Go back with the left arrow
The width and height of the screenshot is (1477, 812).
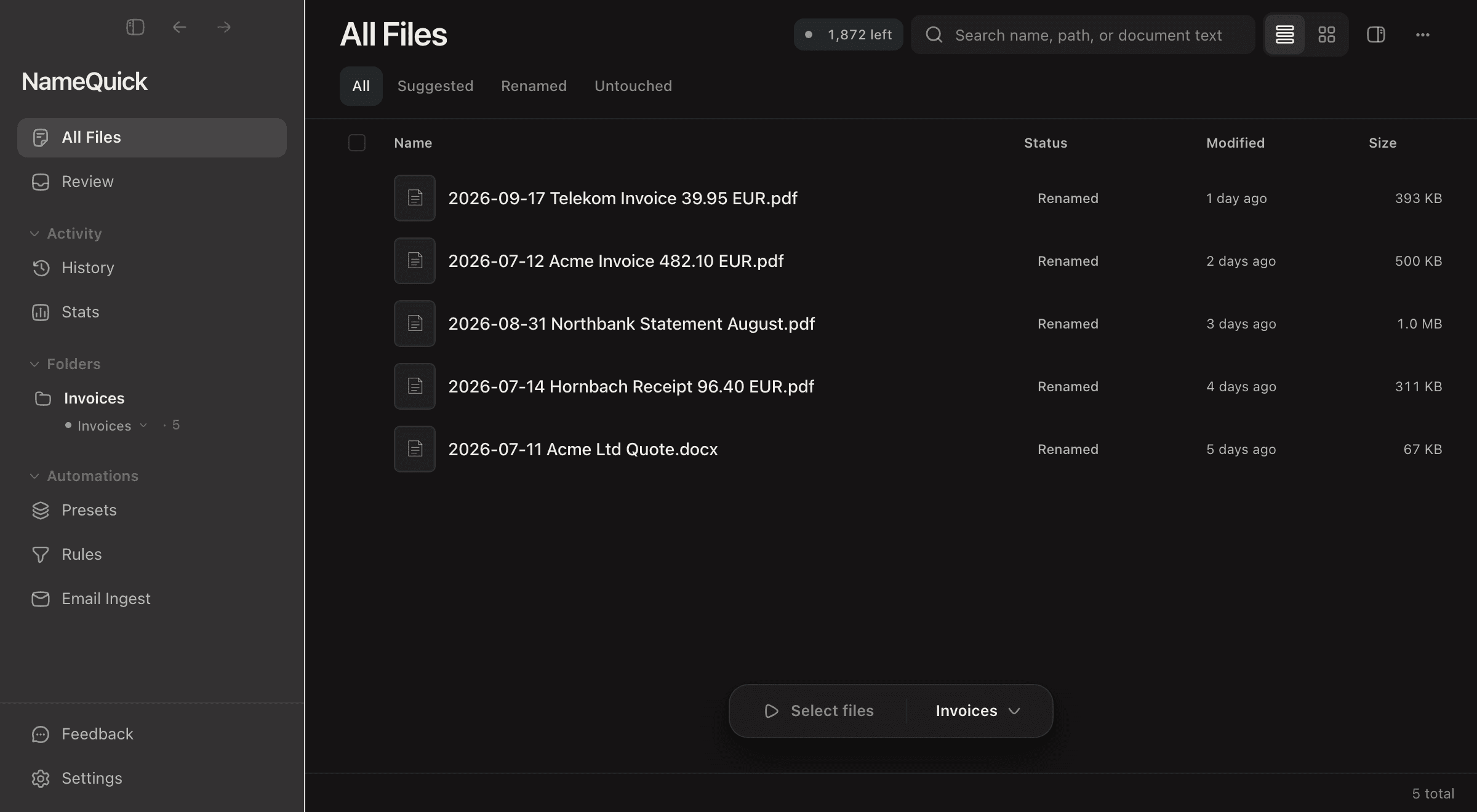(x=180, y=27)
